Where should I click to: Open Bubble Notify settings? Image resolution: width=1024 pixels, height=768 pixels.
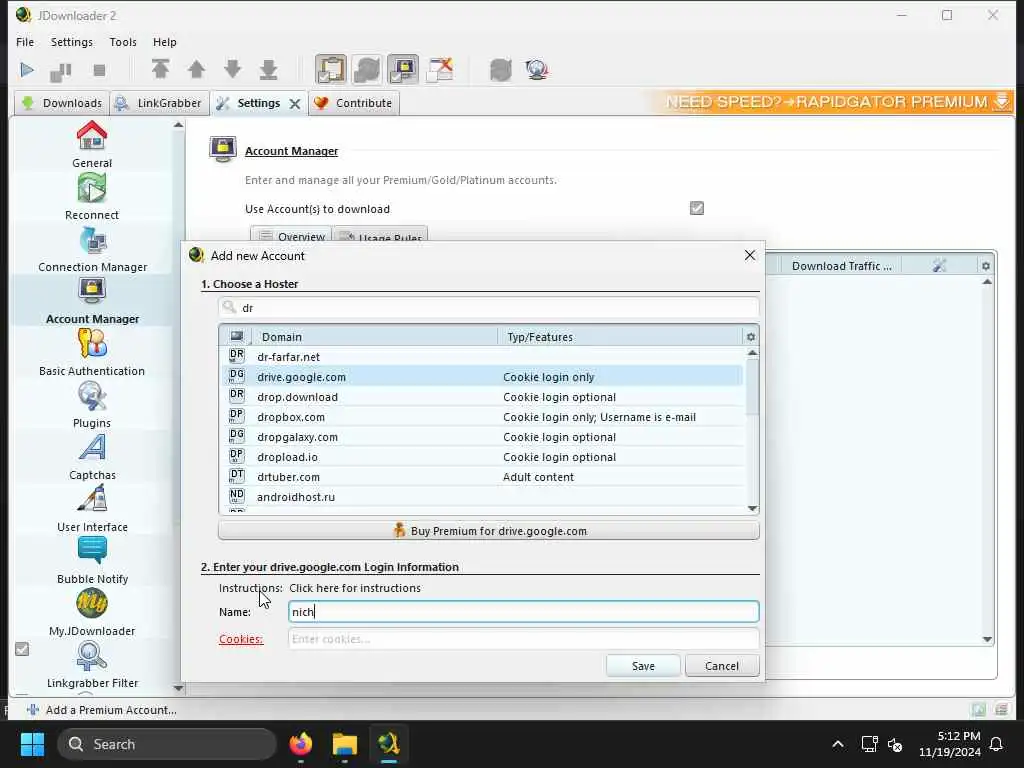[92, 561]
